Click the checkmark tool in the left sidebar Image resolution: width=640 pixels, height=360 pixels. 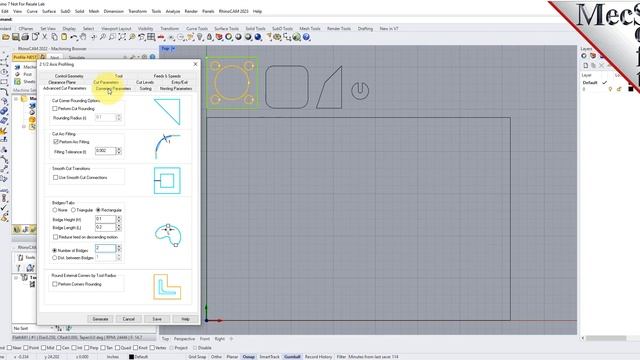(x=4, y=208)
